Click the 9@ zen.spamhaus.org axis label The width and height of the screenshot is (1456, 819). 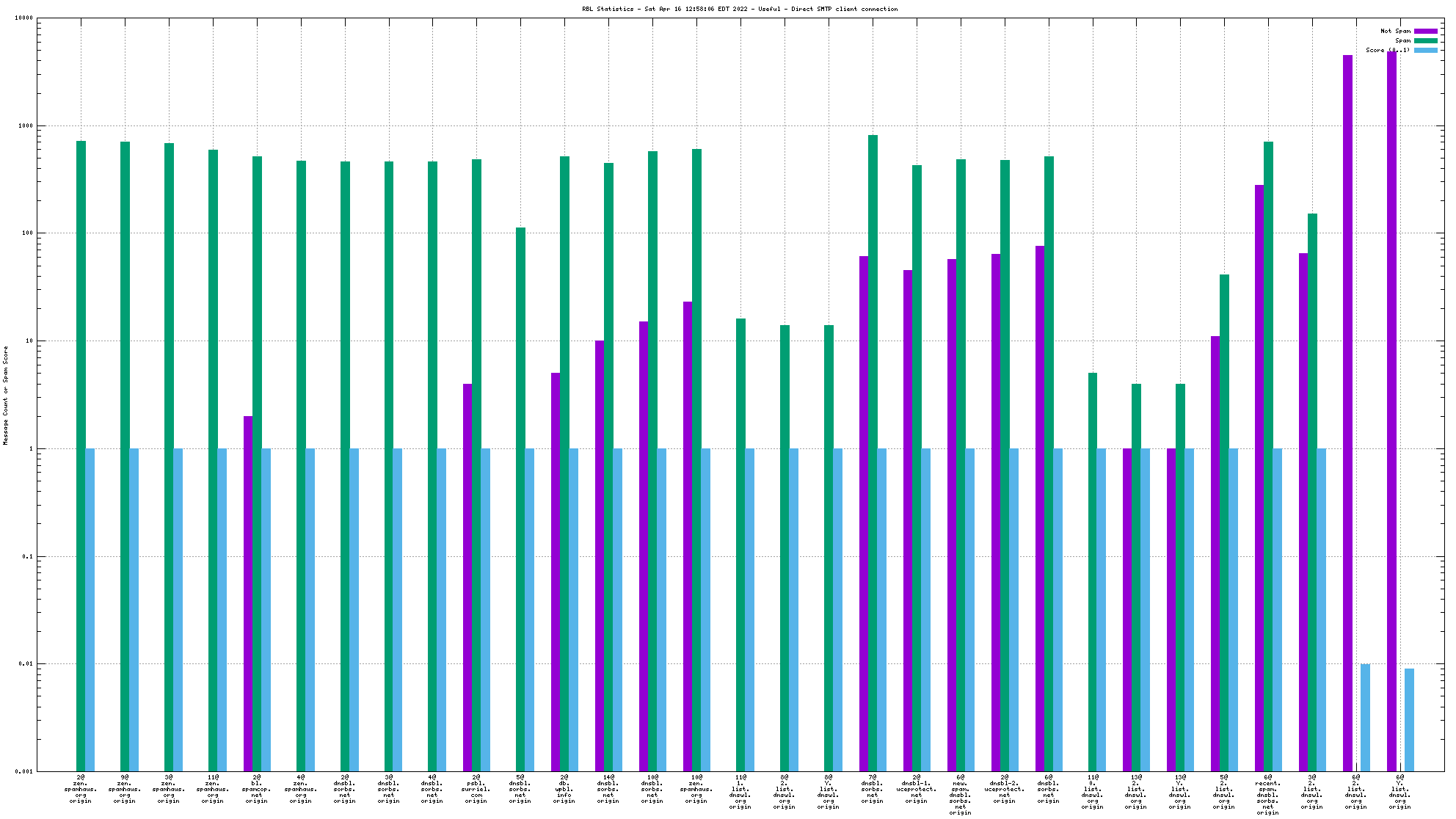pyautogui.click(x=125, y=789)
